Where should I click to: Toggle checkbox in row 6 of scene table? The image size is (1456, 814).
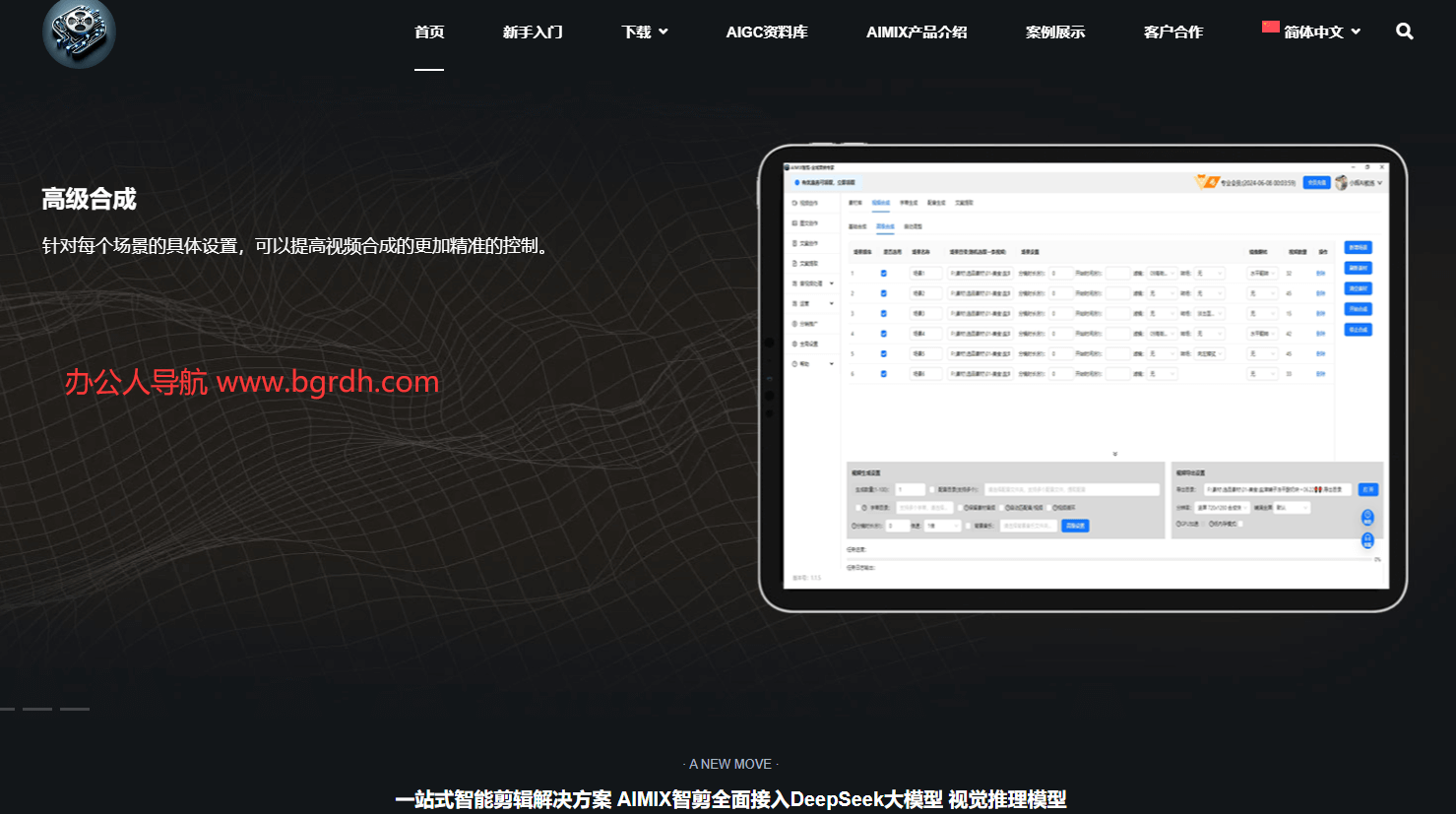[x=883, y=374]
